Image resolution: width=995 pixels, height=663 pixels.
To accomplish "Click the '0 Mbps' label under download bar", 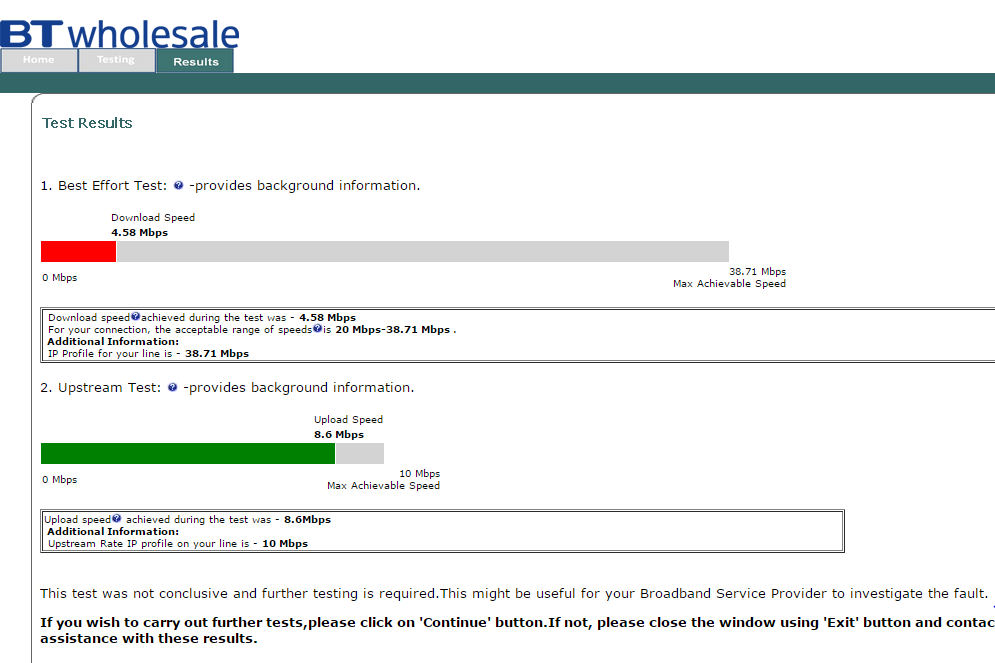I will coord(60,277).
